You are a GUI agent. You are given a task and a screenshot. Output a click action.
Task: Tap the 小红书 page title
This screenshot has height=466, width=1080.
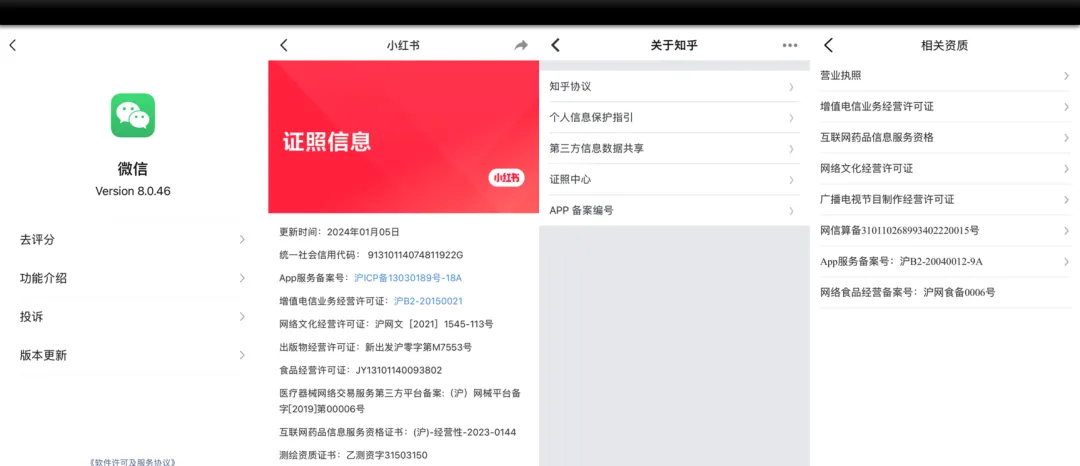pyautogui.click(x=403, y=45)
